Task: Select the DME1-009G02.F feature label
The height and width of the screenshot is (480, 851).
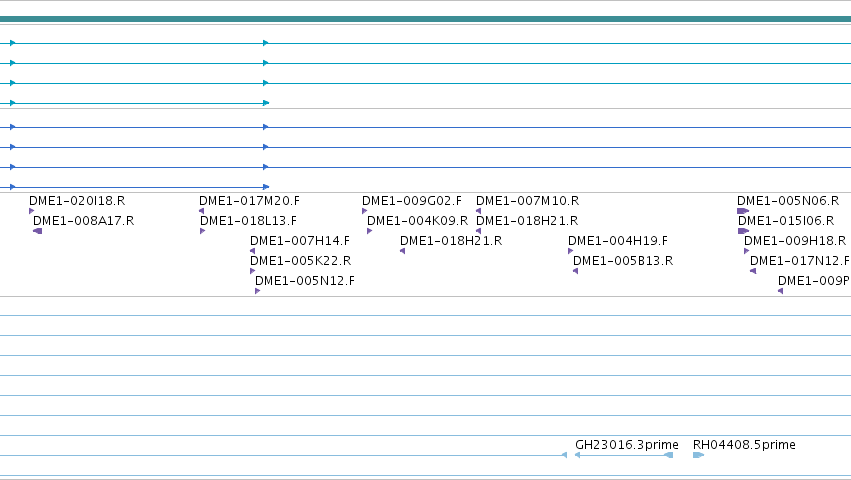Action: pos(412,201)
